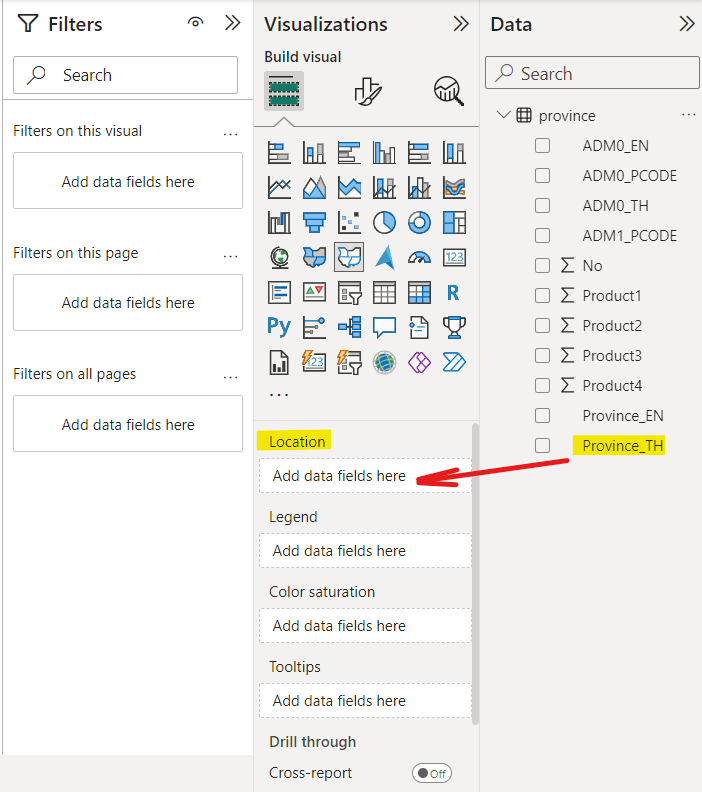Toggle the eye icon in Filters header
Image resolution: width=702 pixels, height=792 pixels.
point(196,24)
